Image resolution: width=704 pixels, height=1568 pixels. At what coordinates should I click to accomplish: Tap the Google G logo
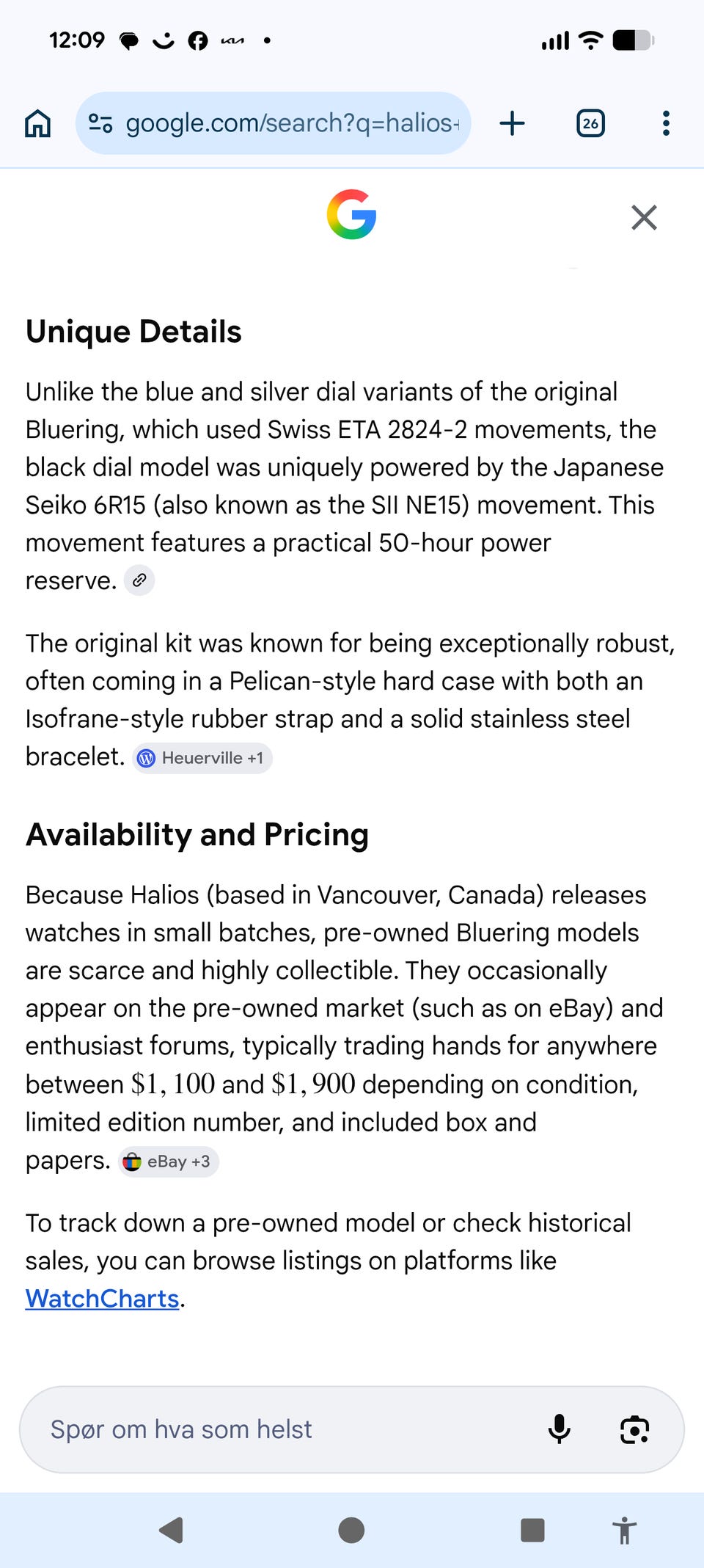coord(352,214)
